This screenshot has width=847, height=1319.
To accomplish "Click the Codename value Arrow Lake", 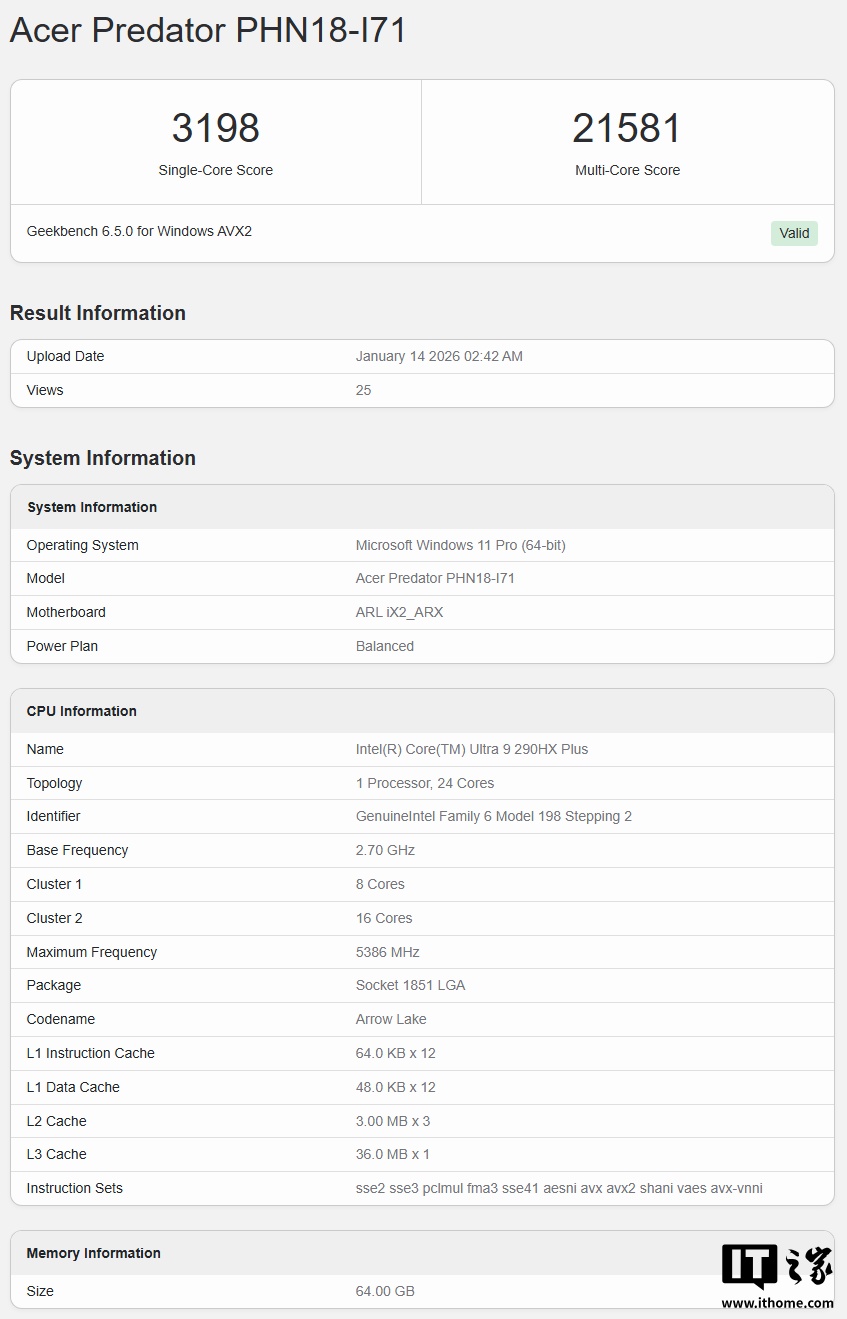I will tap(391, 1019).
